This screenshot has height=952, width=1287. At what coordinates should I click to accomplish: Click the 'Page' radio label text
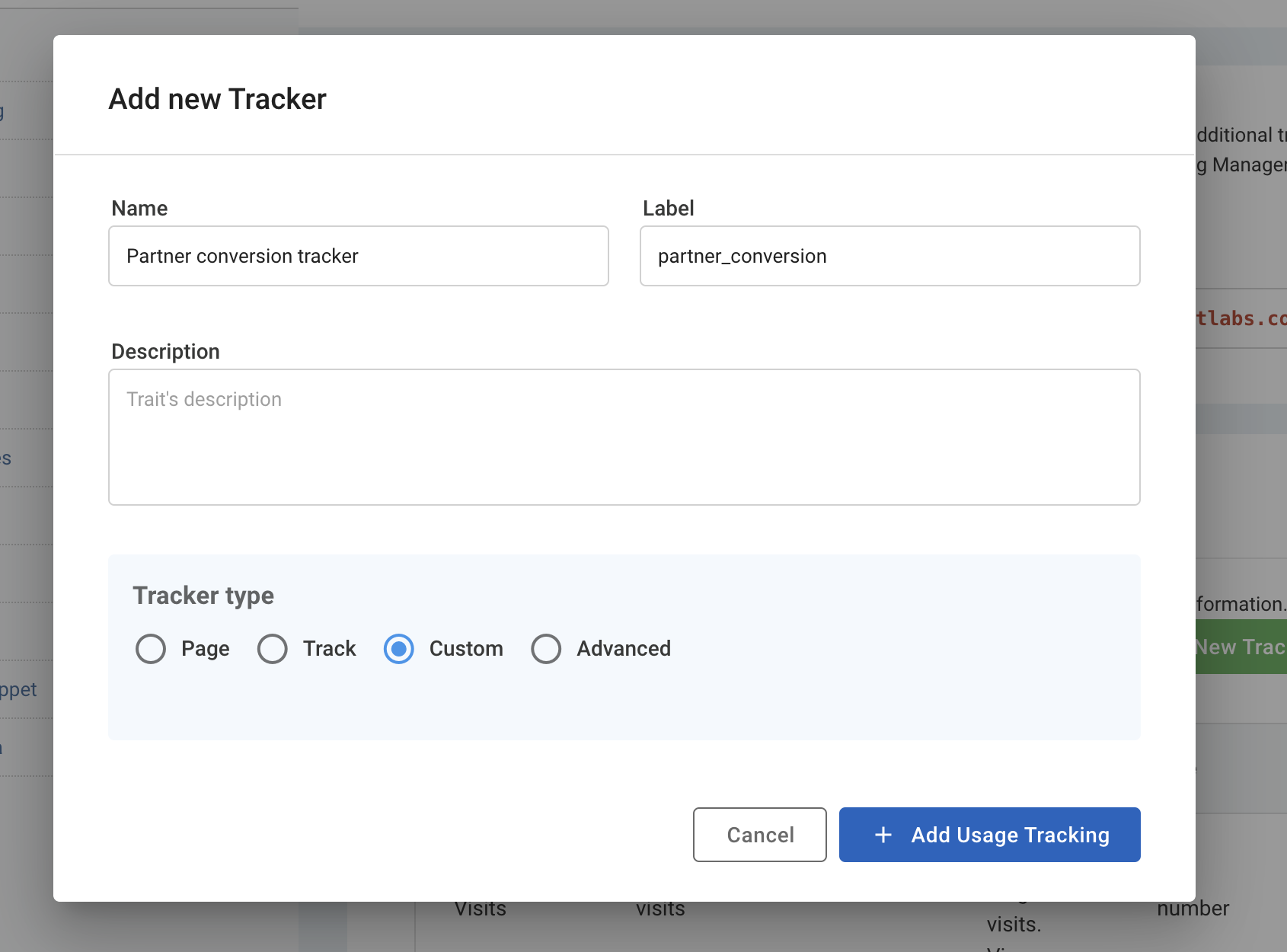coord(206,649)
